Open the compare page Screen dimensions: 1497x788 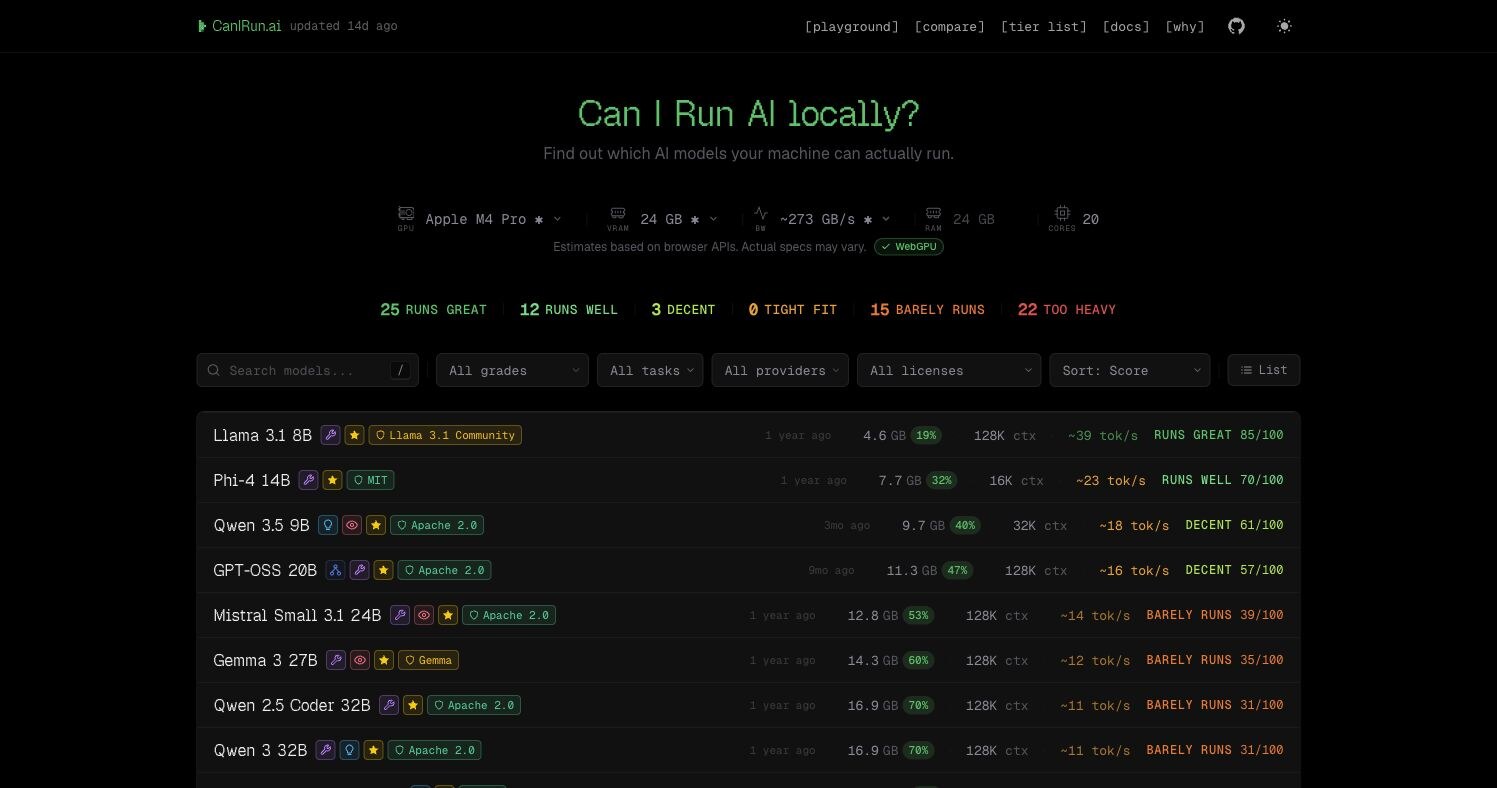(x=950, y=26)
